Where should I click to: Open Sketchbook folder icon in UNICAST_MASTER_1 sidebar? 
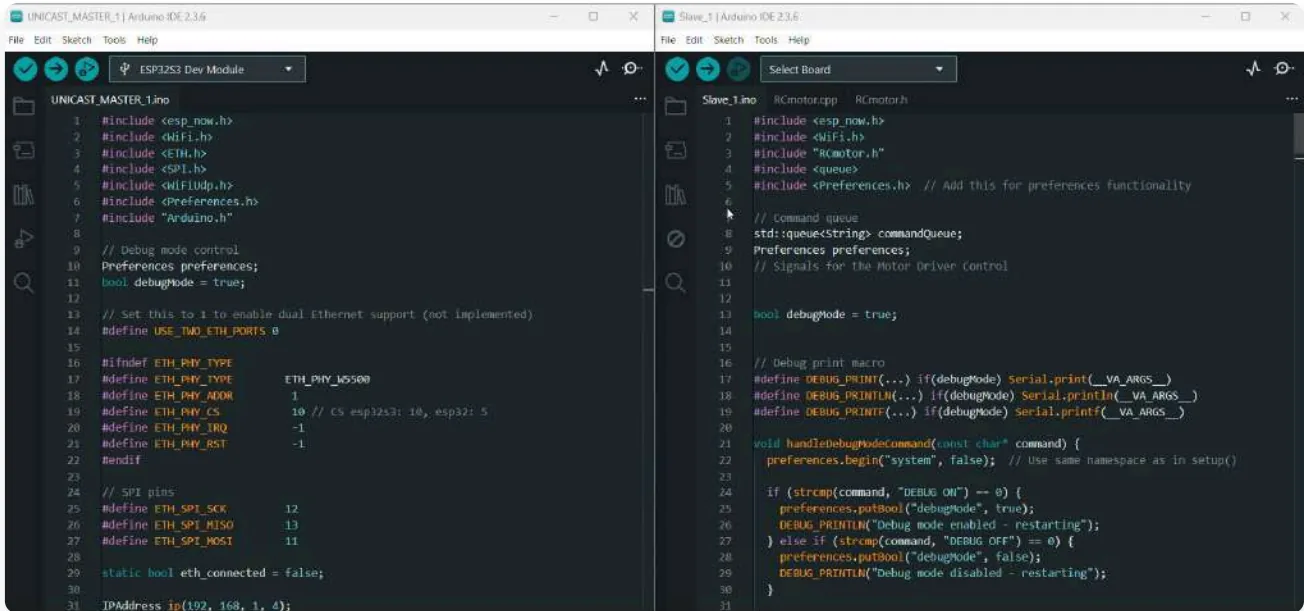point(24,107)
